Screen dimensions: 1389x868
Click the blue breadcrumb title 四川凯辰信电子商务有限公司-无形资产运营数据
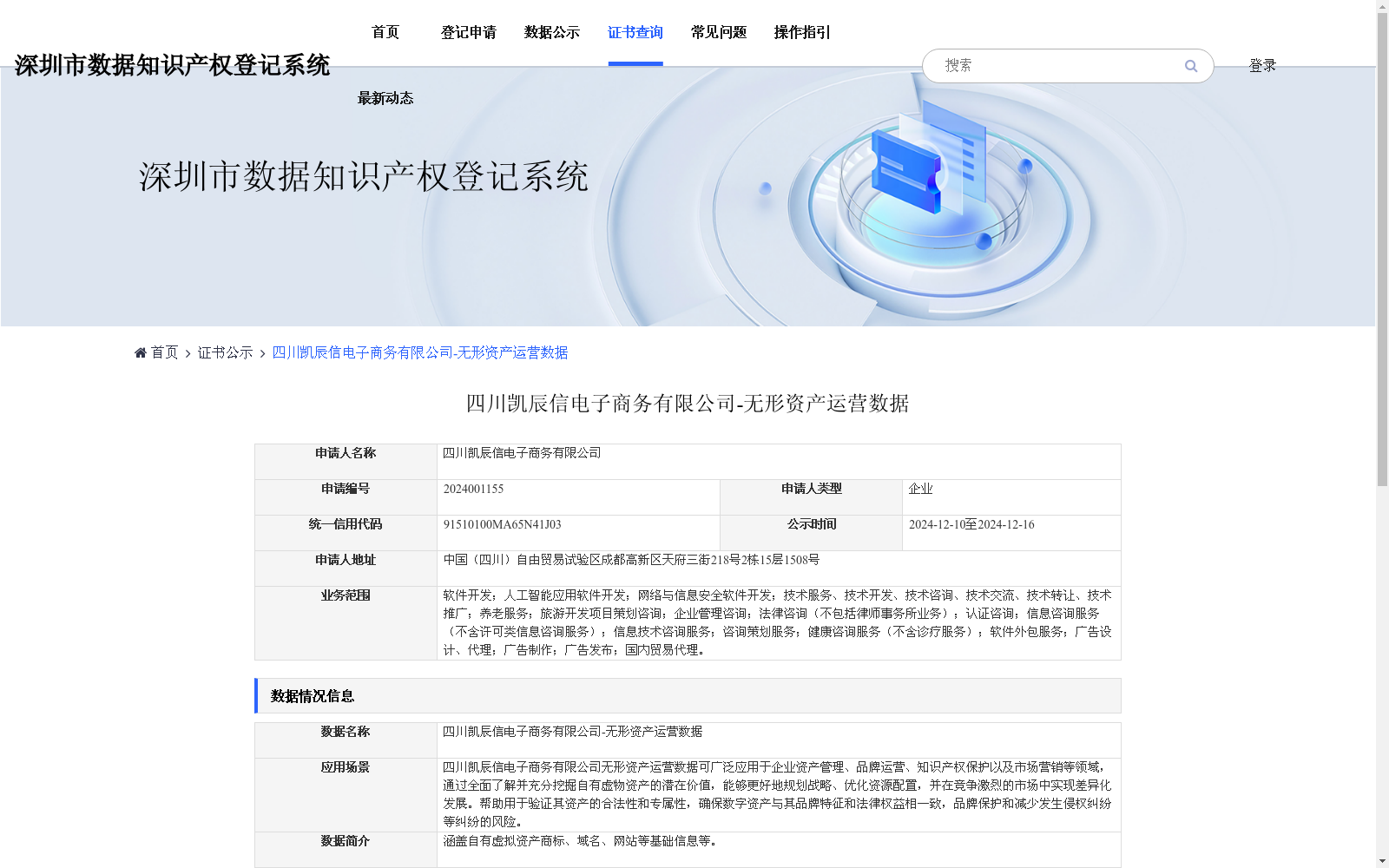tap(420, 352)
